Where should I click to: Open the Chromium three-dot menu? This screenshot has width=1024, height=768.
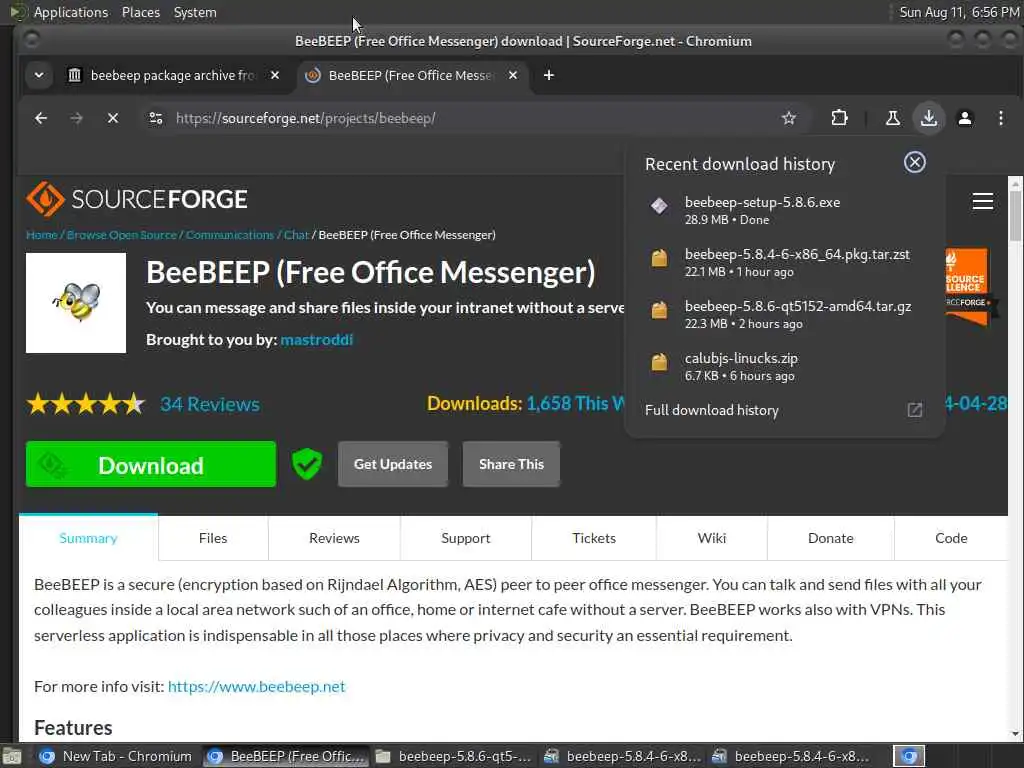[1000, 118]
